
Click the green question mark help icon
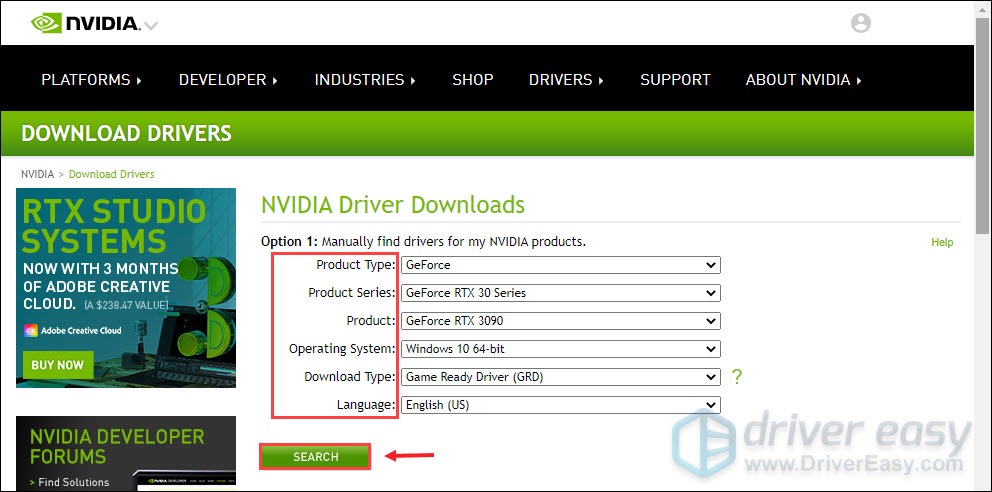(736, 377)
